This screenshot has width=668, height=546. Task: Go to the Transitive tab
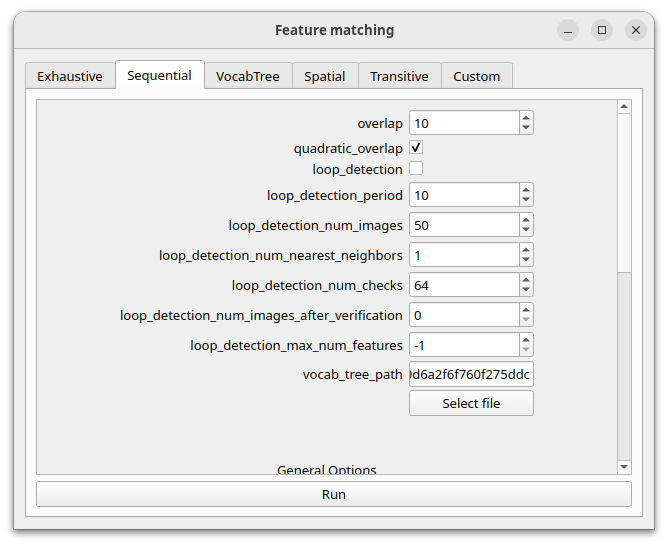[399, 76]
